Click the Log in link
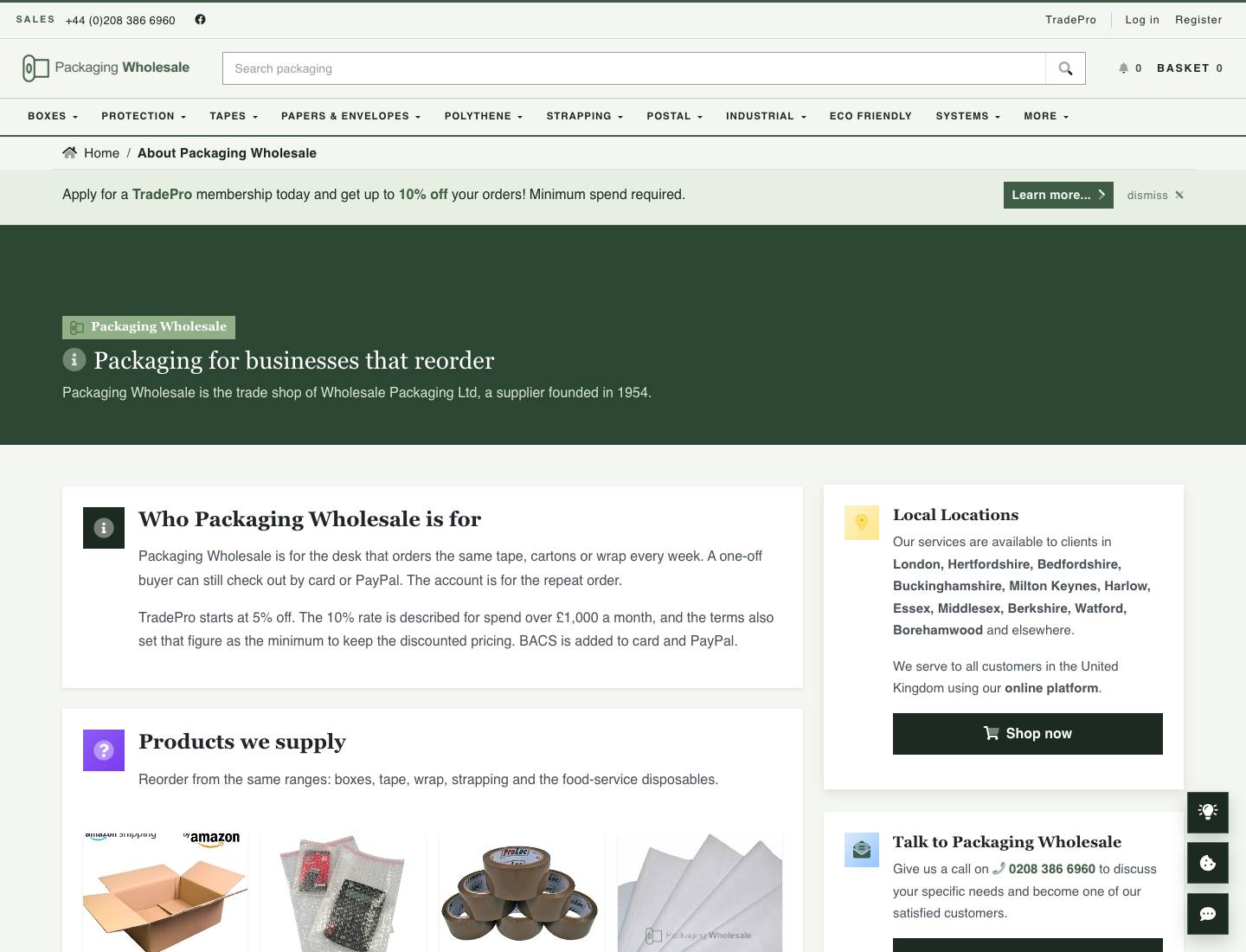This screenshot has width=1246, height=952. coord(1142,19)
